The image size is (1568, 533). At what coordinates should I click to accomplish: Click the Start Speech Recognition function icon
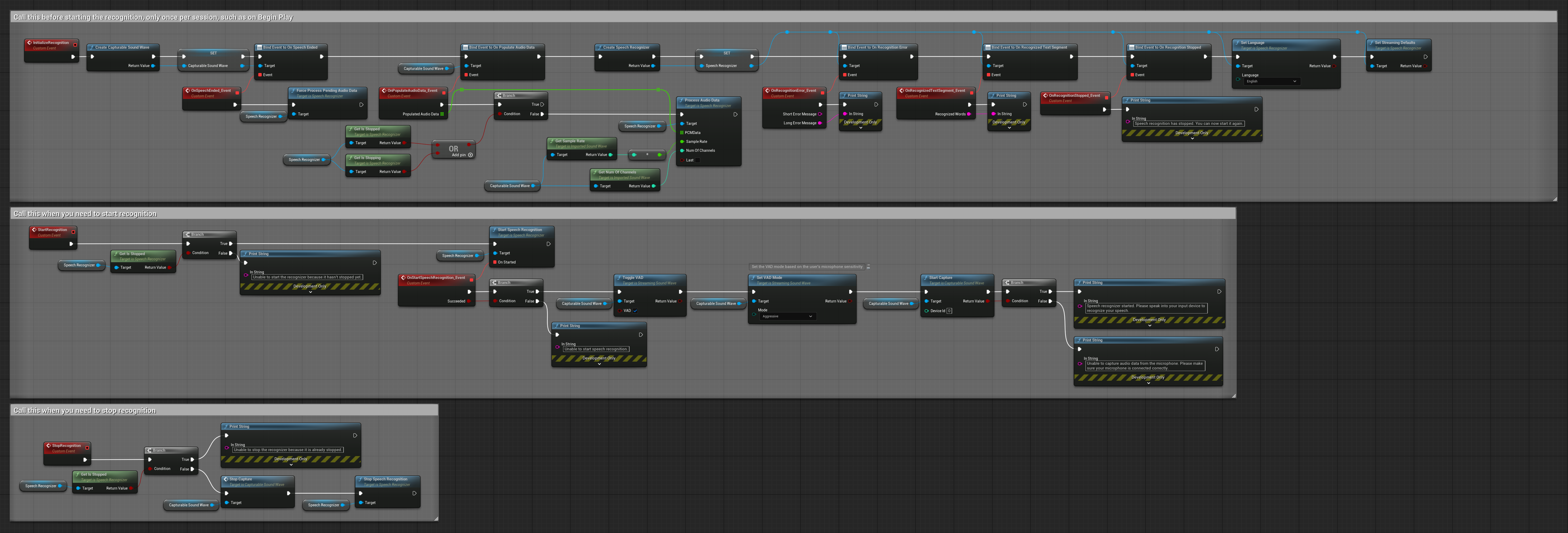pos(494,230)
